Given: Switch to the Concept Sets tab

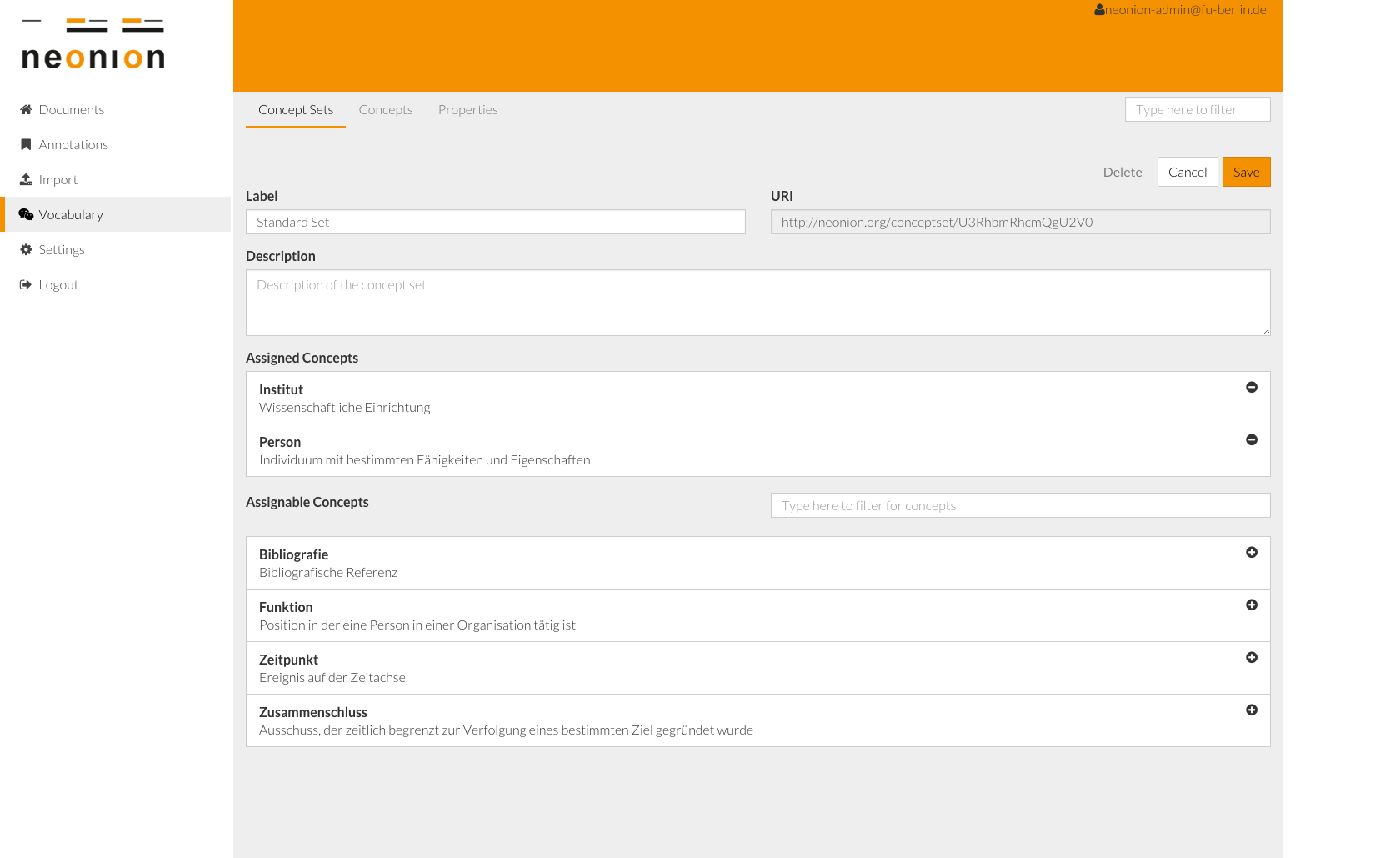Looking at the screenshot, I should 296,110.
